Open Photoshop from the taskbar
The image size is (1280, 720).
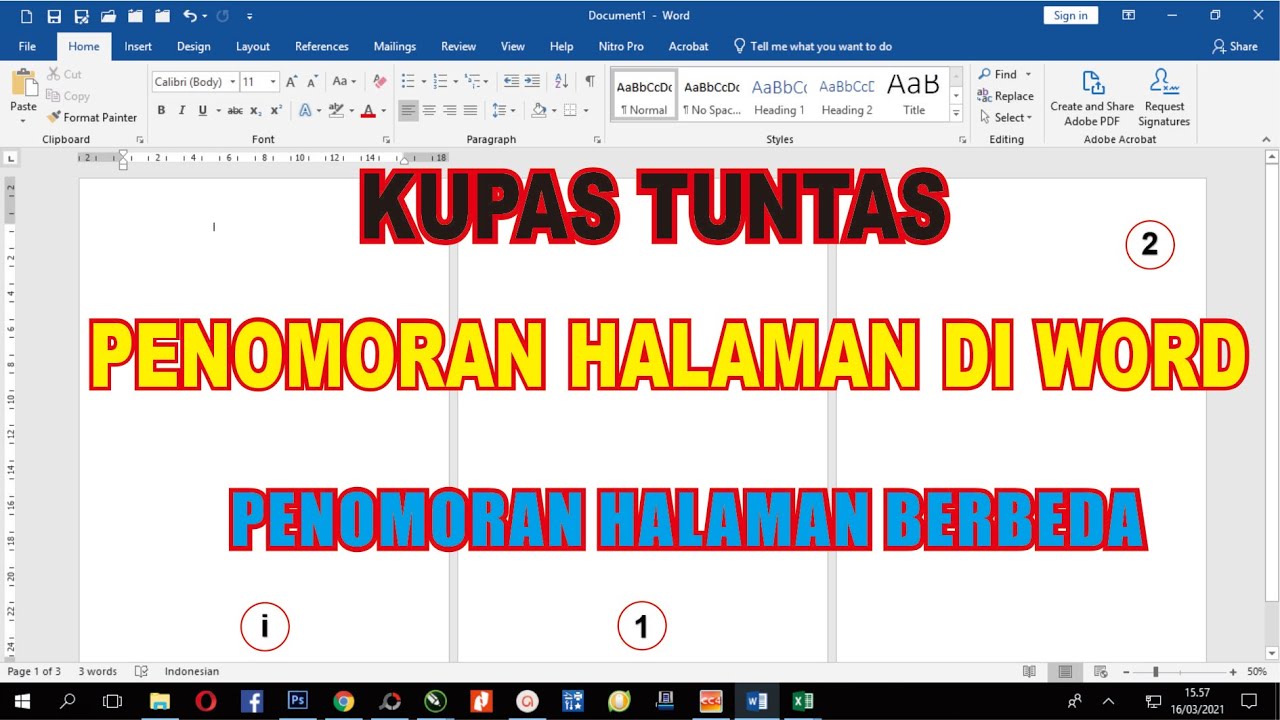[x=297, y=701]
